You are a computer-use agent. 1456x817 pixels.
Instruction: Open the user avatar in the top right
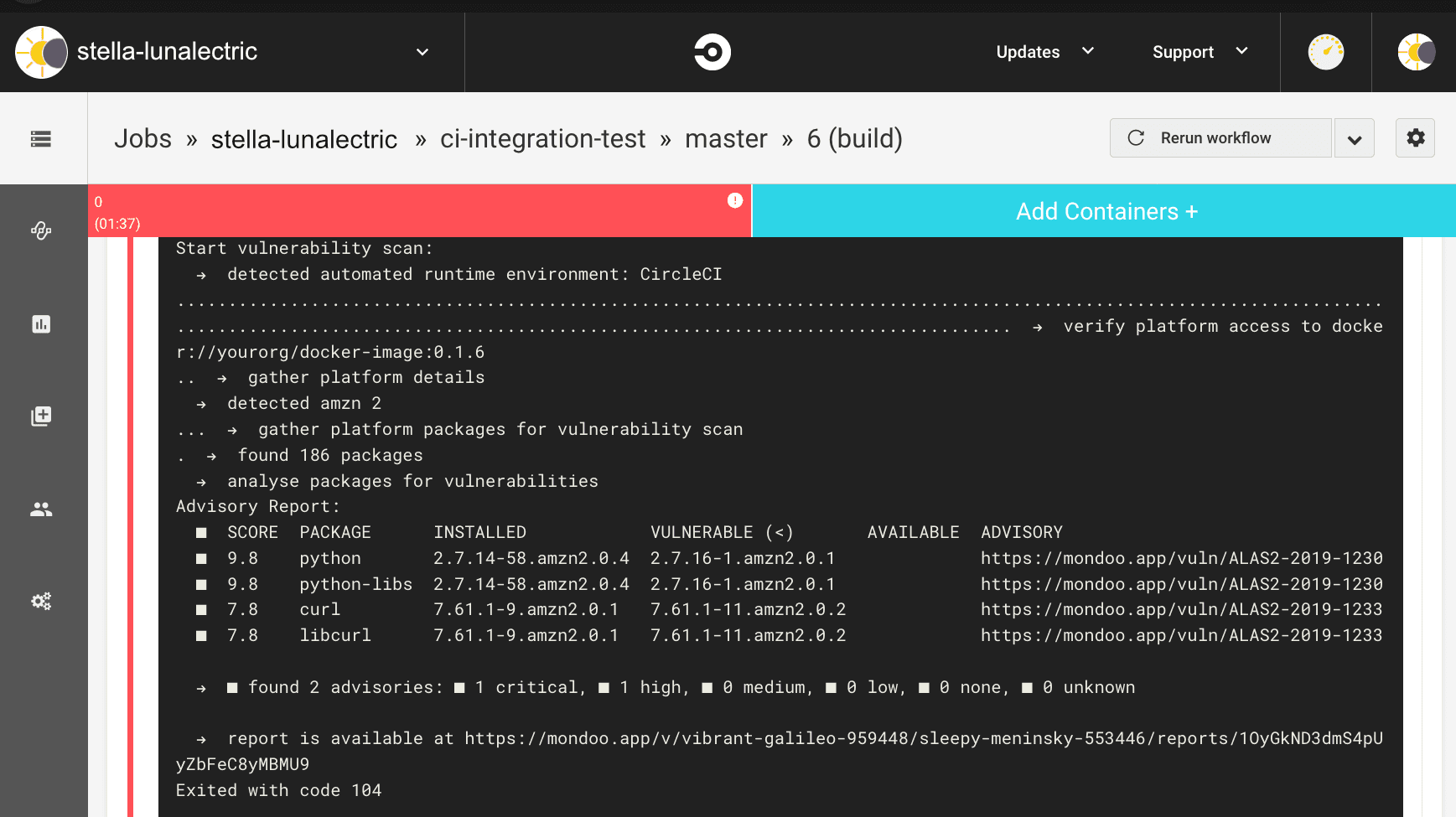pos(1417,51)
